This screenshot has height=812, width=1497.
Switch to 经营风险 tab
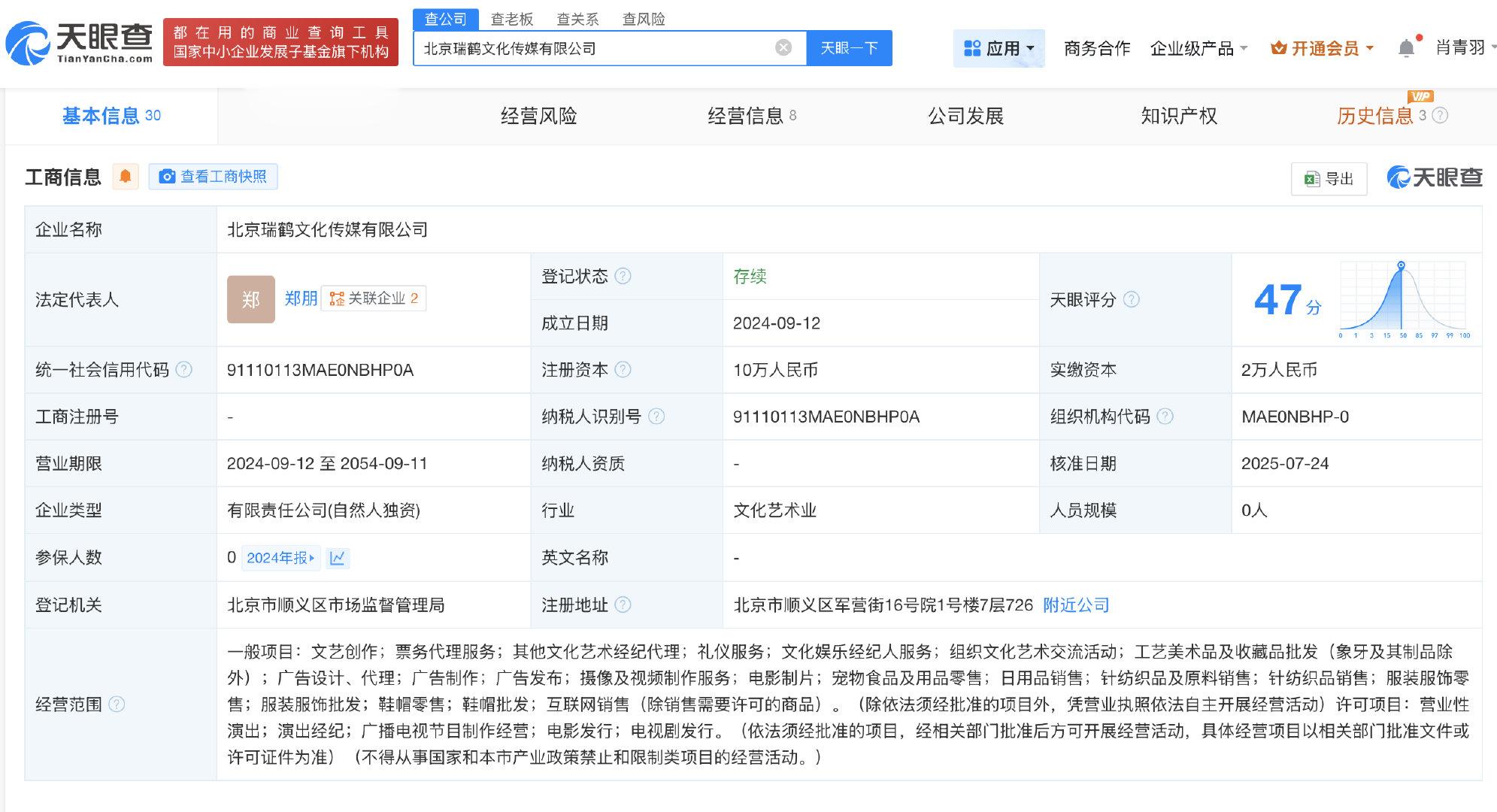538,116
